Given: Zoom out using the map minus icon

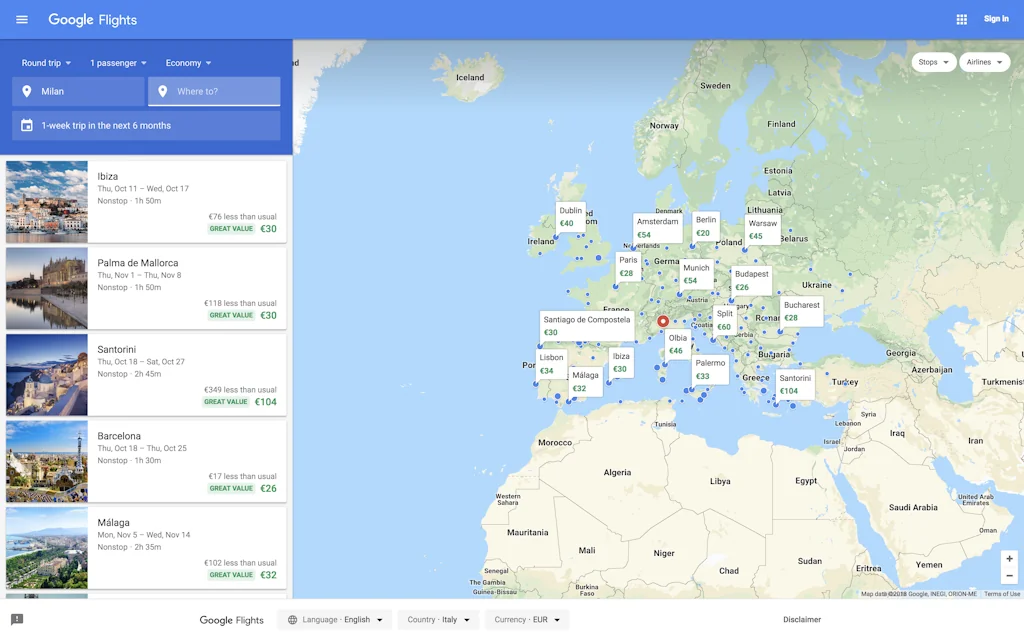Looking at the screenshot, I should pyautogui.click(x=1009, y=576).
